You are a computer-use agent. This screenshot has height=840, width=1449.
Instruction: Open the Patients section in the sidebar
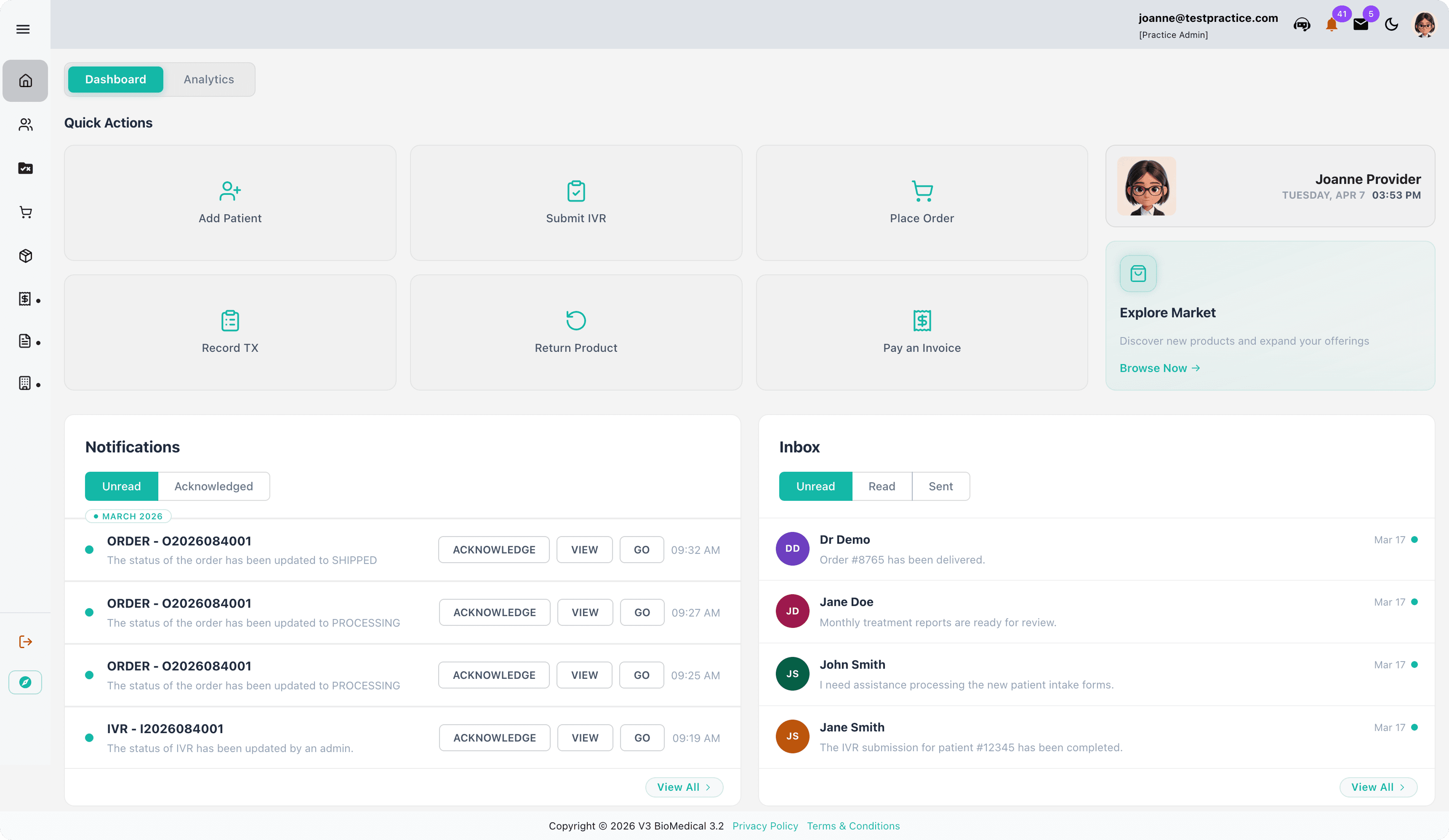(x=25, y=125)
